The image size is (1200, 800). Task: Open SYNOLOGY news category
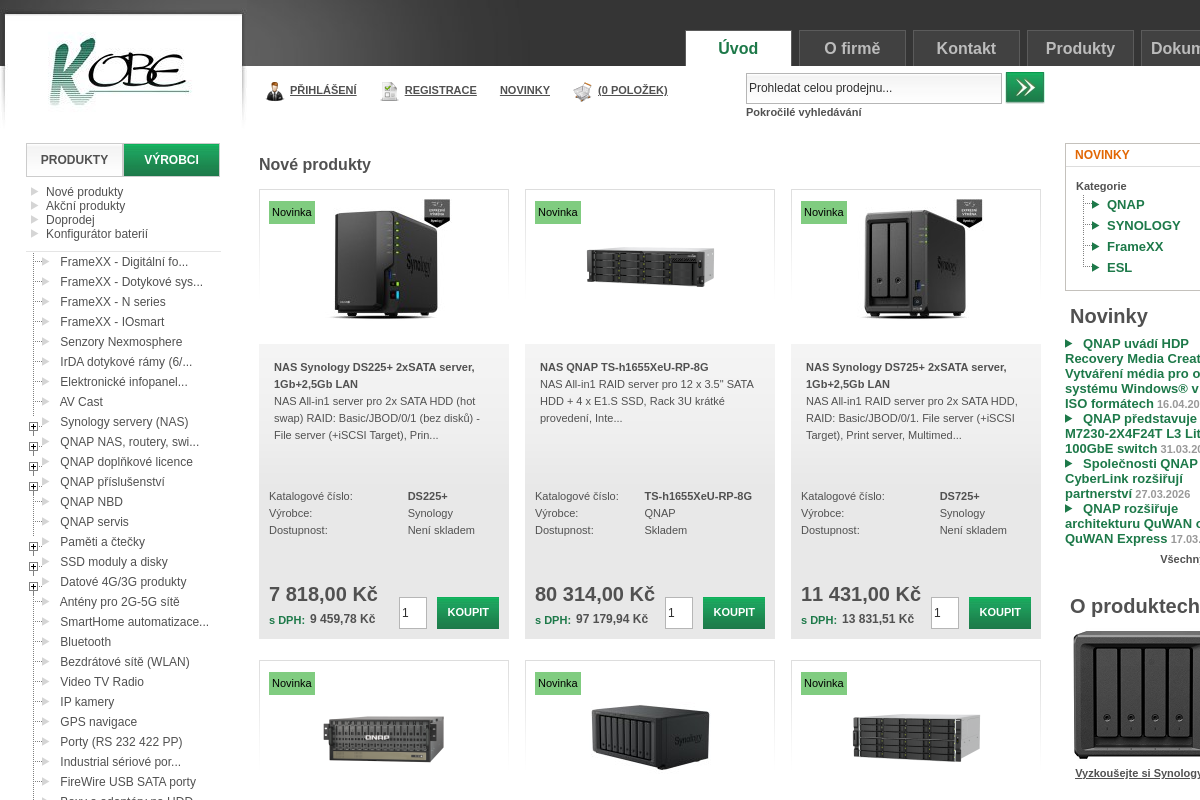click(1143, 226)
